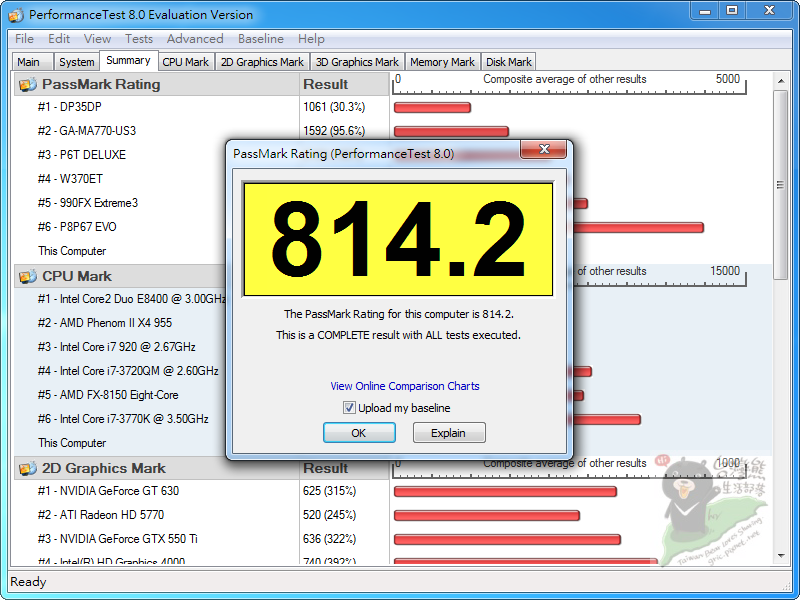
Task: Click the Ready status bar text
Action: point(28,582)
